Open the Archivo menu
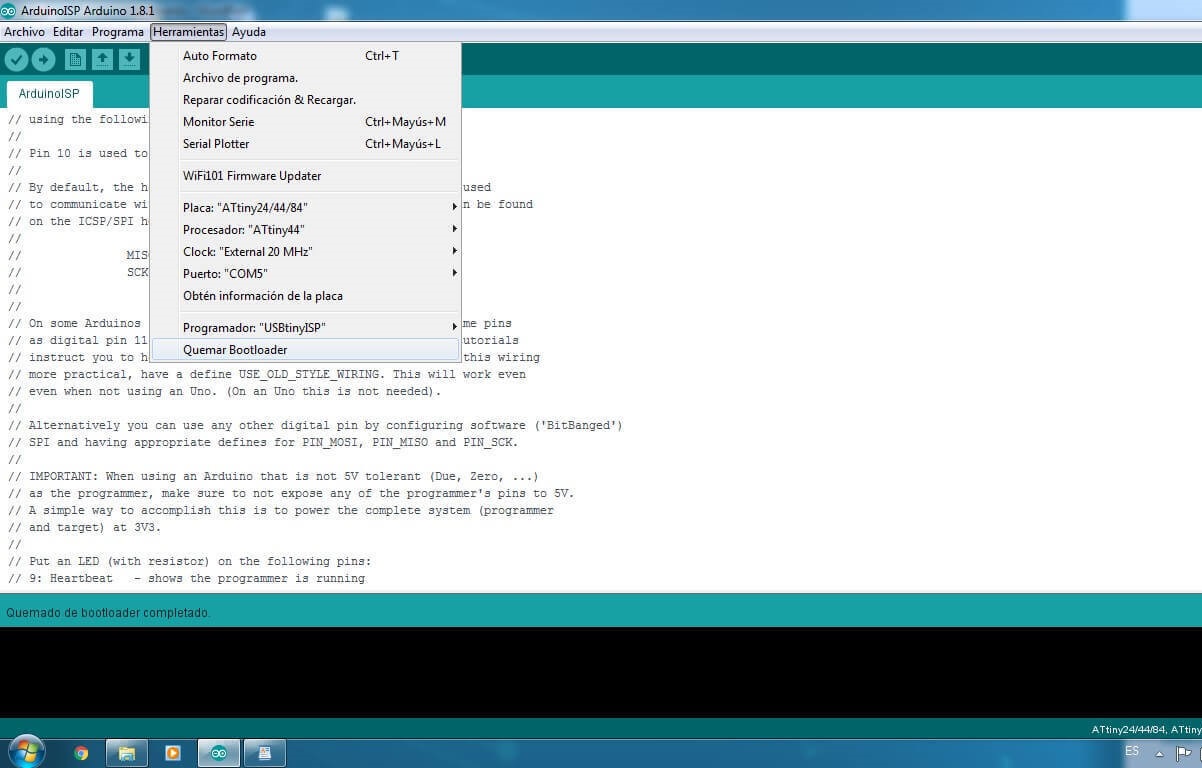1202x768 pixels. [25, 32]
